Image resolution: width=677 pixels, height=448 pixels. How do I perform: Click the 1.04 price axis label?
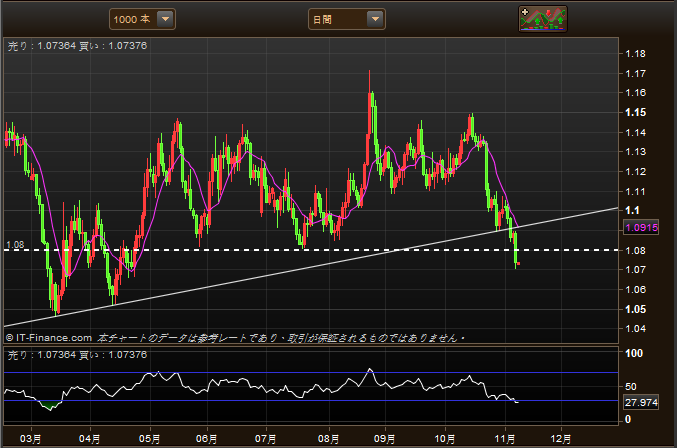tap(636, 328)
